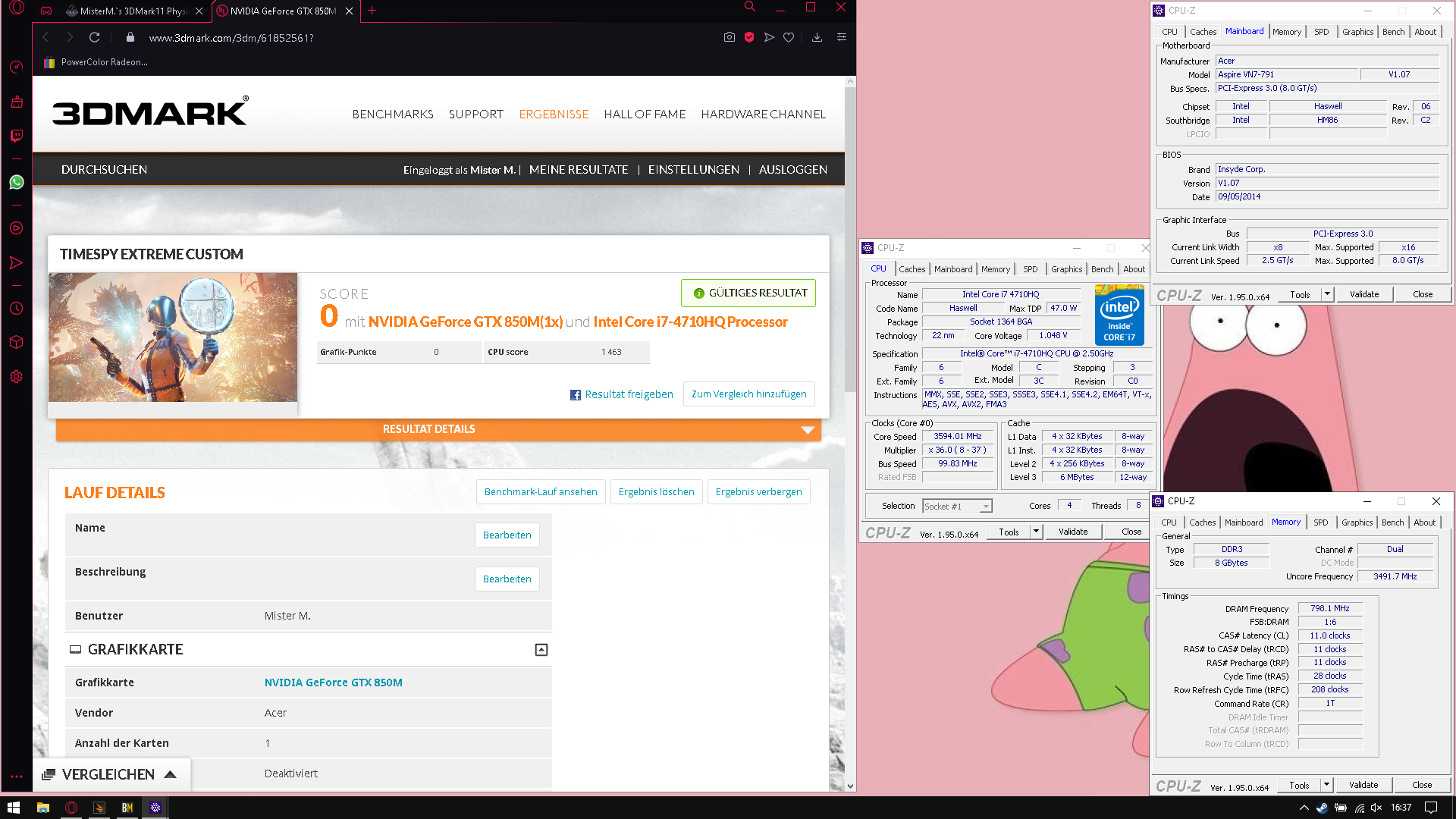The image size is (1456, 819).
Task: Click Validate in CPU-Z Memory window
Action: click(1363, 785)
